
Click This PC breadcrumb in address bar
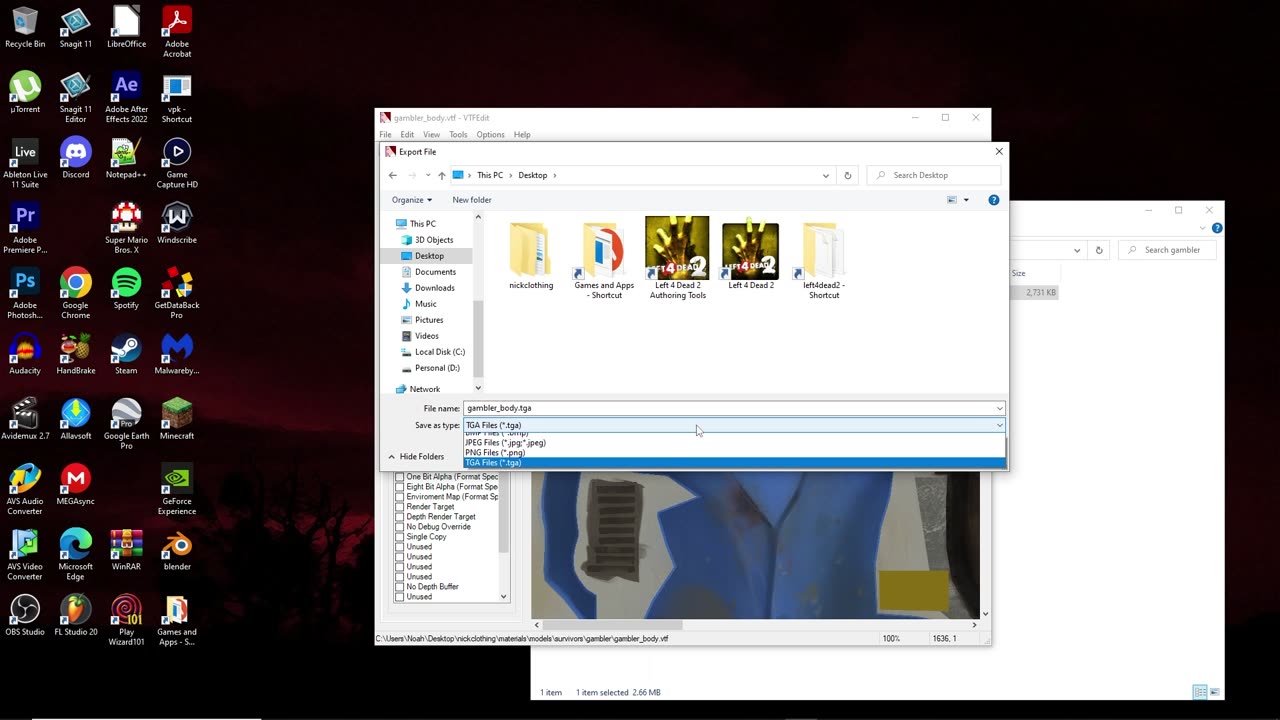tap(490, 175)
